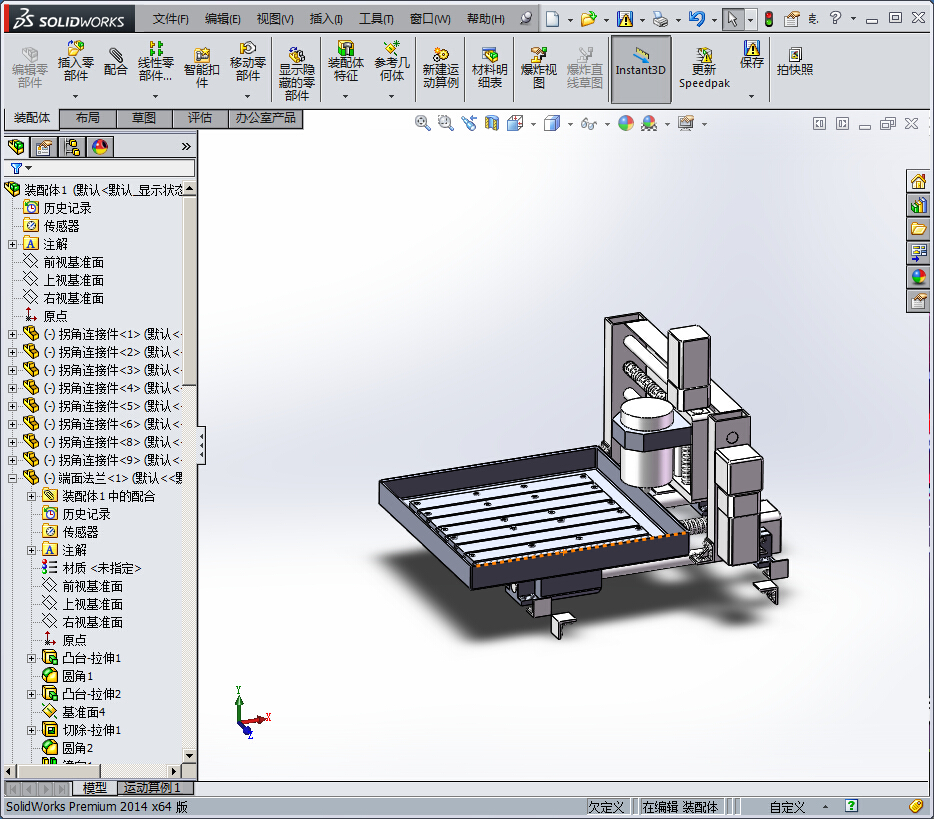Expand the 注解 node under 装配体1
The width and height of the screenshot is (934, 819).
(x=12, y=244)
